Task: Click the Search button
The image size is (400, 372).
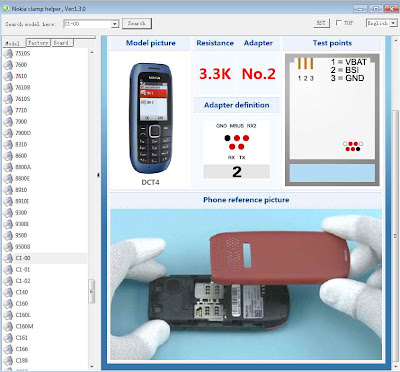Action: [137, 23]
